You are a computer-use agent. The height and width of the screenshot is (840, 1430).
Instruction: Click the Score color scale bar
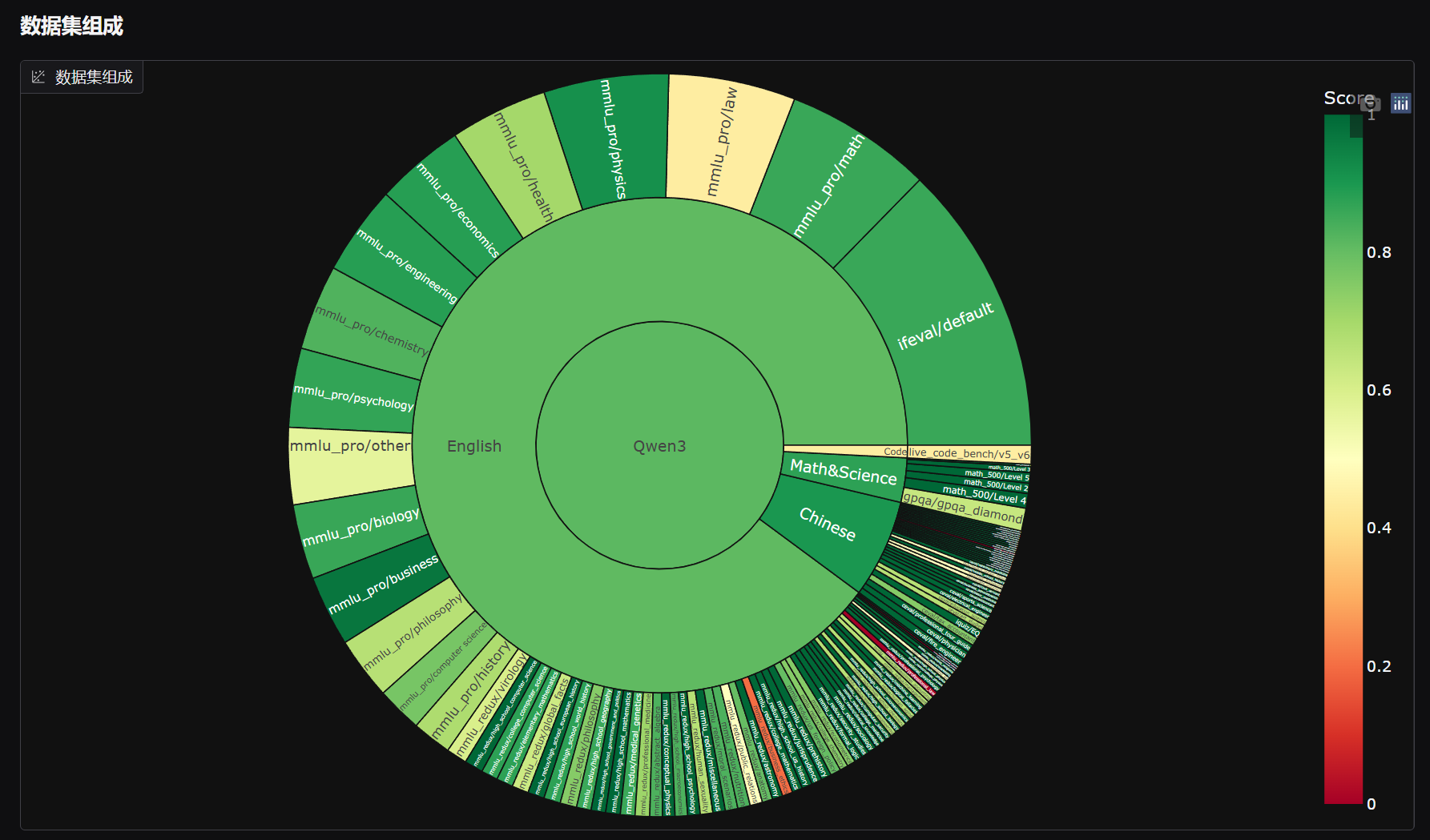click(x=1343, y=459)
